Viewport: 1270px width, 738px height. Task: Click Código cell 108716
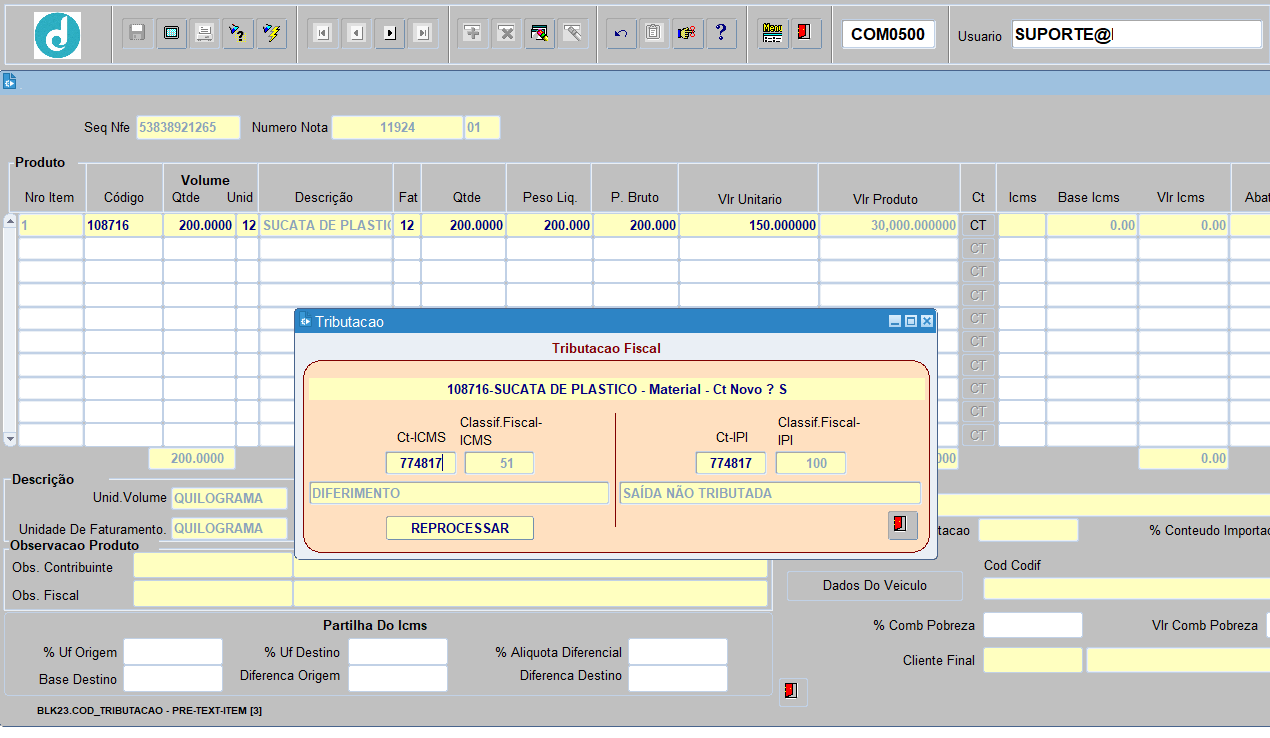tap(123, 225)
